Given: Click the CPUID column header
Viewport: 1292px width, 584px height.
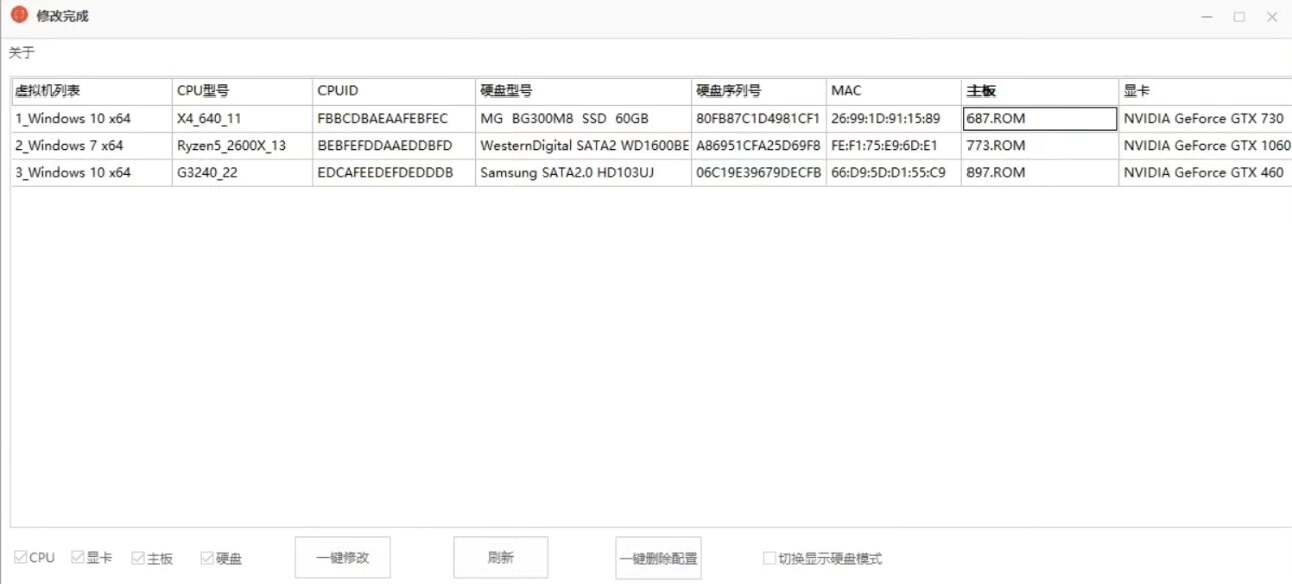Looking at the screenshot, I should 394,91.
